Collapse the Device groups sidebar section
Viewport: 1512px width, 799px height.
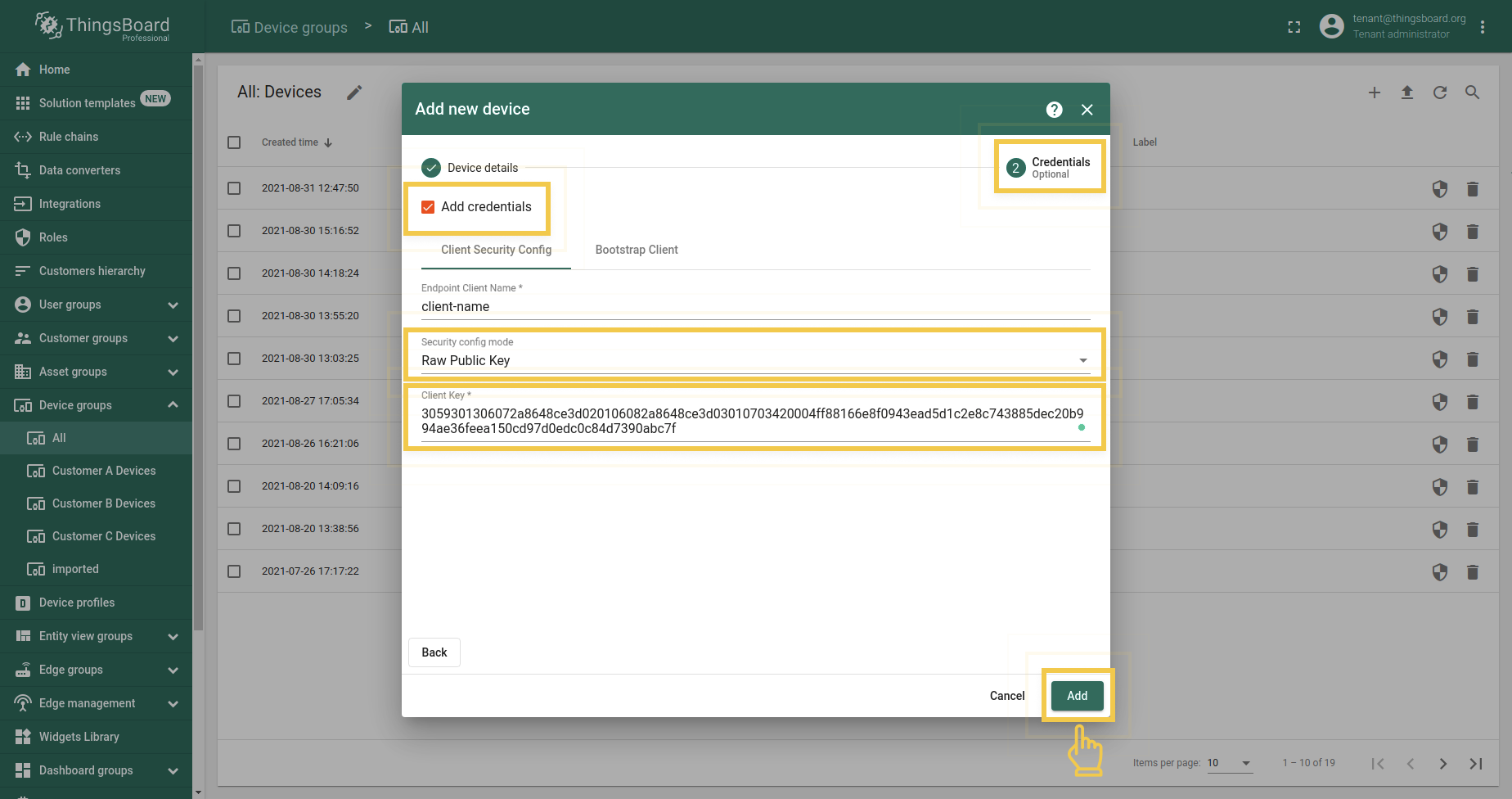point(172,404)
